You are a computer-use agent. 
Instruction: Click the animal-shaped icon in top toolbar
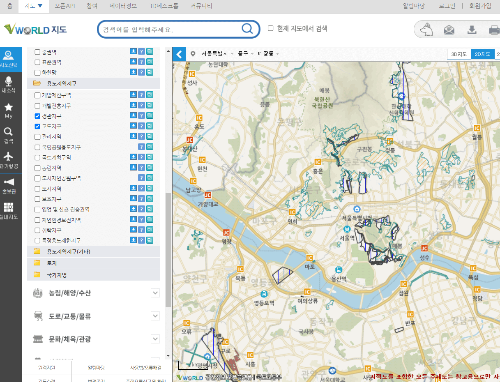pyautogui.click(x=426, y=29)
